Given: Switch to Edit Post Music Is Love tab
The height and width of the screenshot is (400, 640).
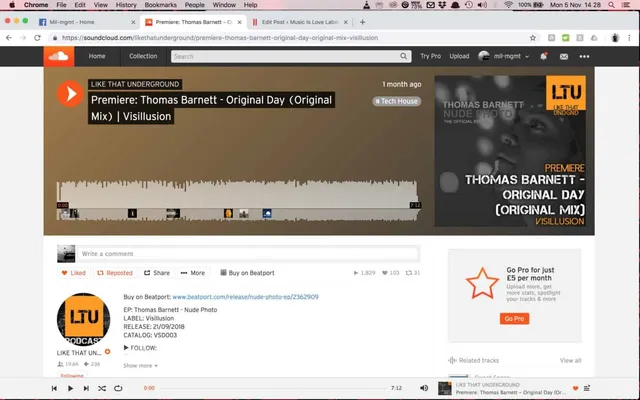Looking at the screenshot, I should [300, 22].
